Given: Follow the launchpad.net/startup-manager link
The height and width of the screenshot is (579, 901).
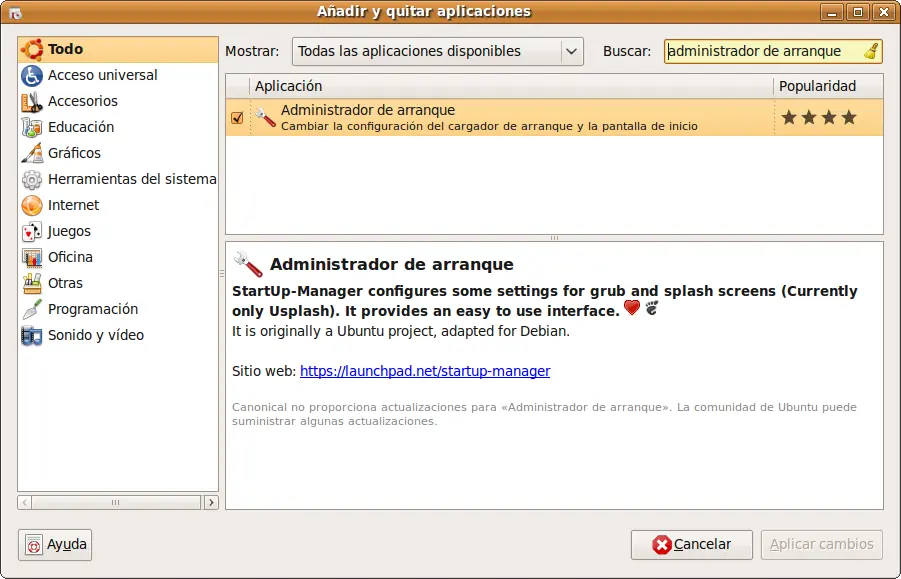Looking at the screenshot, I should [424, 371].
